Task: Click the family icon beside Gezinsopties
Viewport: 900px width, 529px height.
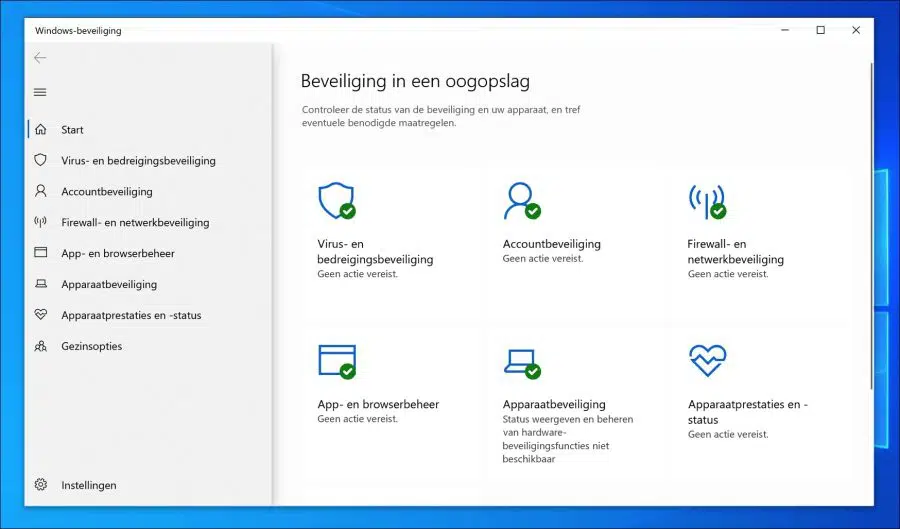Action: (x=41, y=346)
